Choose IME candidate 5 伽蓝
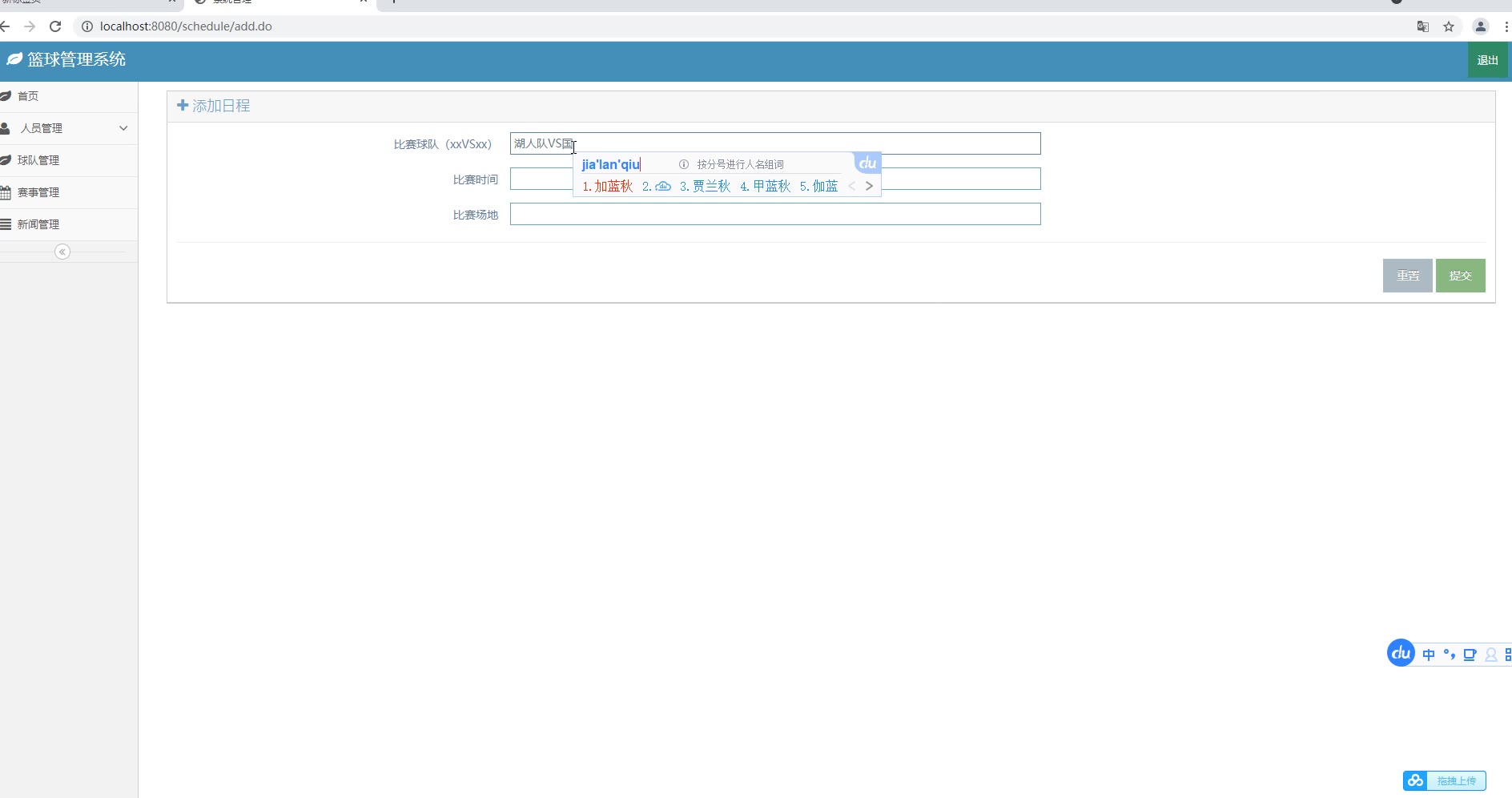 (x=818, y=186)
